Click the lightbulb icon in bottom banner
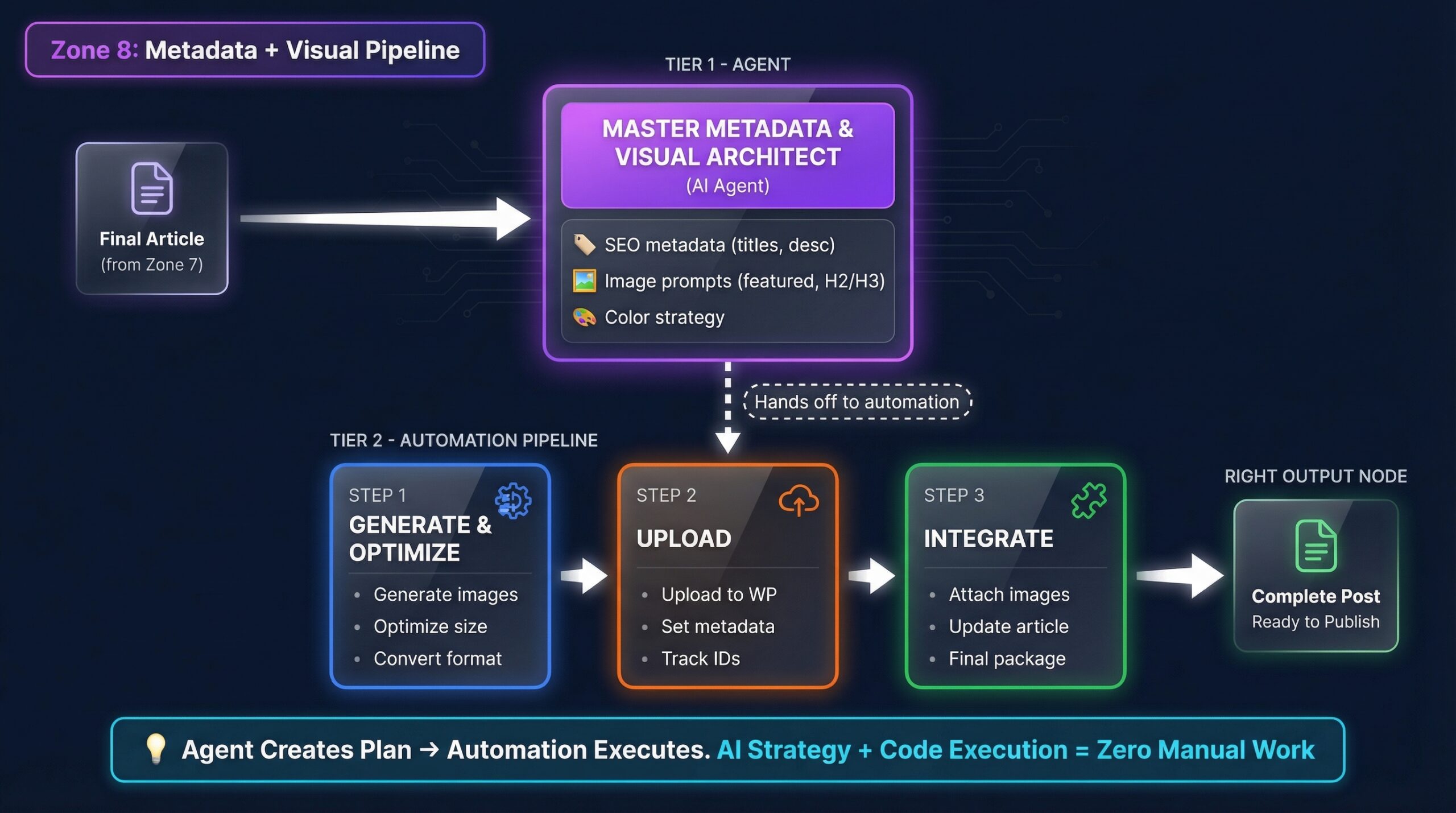Viewport: 1456px width, 813px height. [x=155, y=748]
